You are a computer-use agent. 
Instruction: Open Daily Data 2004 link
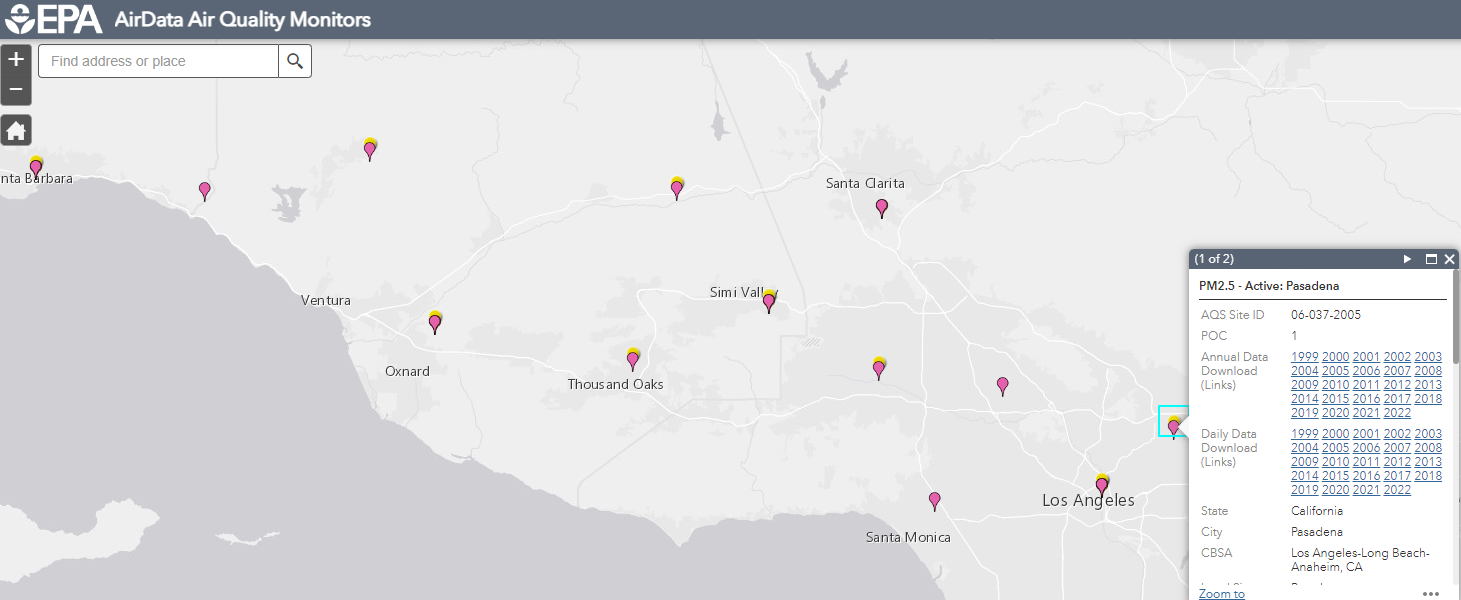click(x=1304, y=448)
